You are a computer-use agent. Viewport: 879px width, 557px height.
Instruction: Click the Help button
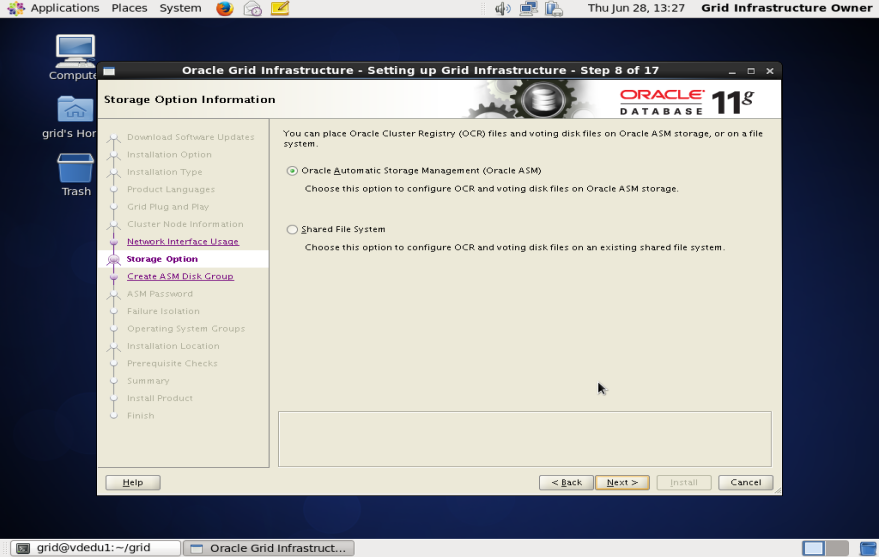(x=133, y=482)
